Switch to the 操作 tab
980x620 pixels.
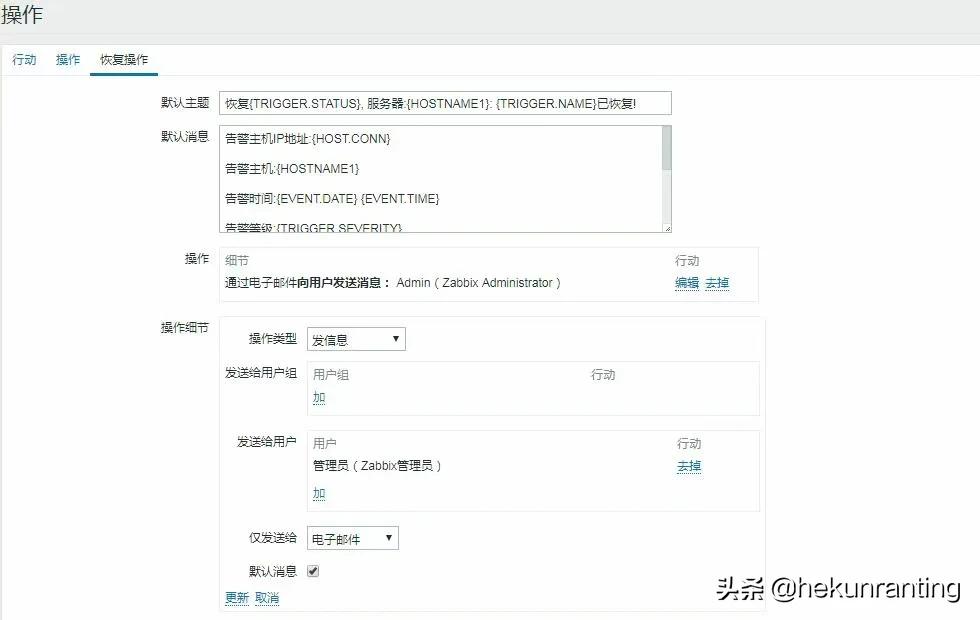click(67, 59)
